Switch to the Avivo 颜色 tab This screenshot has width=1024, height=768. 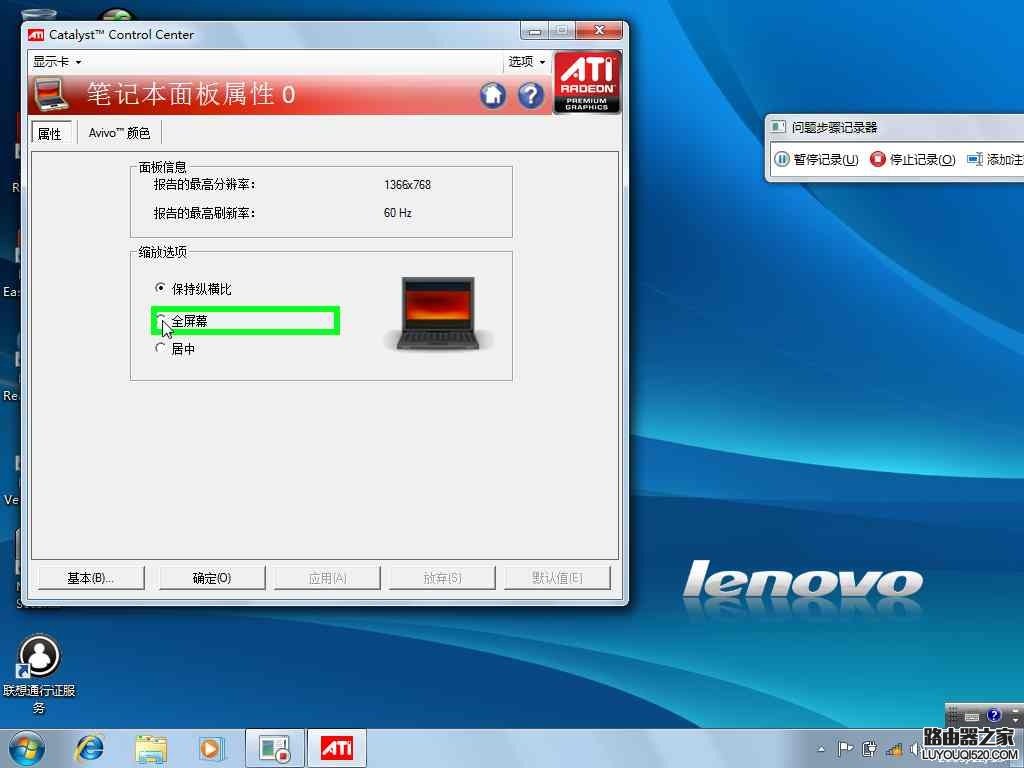tap(118, 132)
